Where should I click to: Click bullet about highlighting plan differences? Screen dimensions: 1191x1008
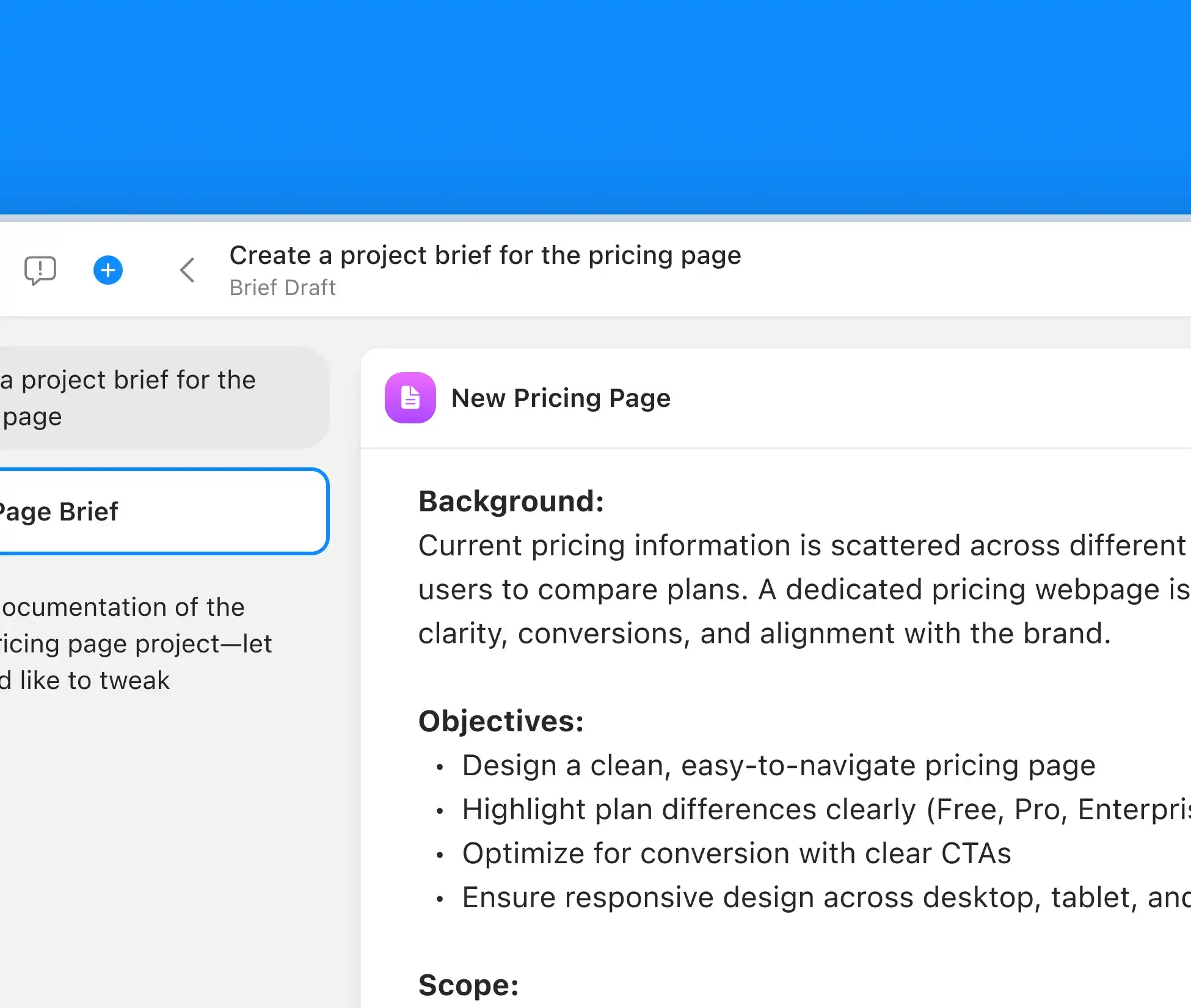click(825, 810)
